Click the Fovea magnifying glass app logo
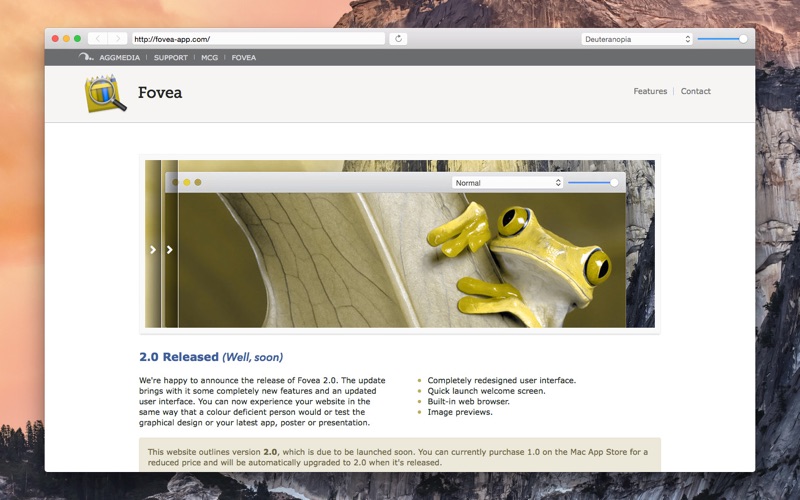Screen dimensions: 800x500 (x=106, y=93)
